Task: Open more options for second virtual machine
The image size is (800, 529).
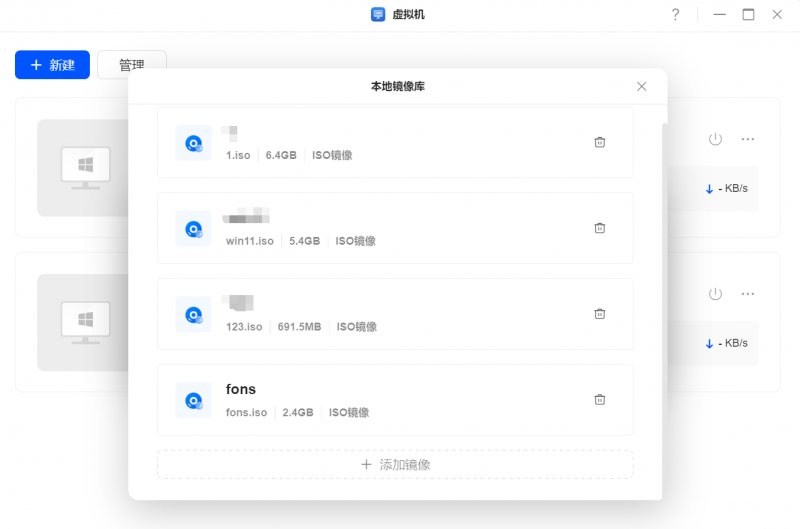Action: coord(747,294)
